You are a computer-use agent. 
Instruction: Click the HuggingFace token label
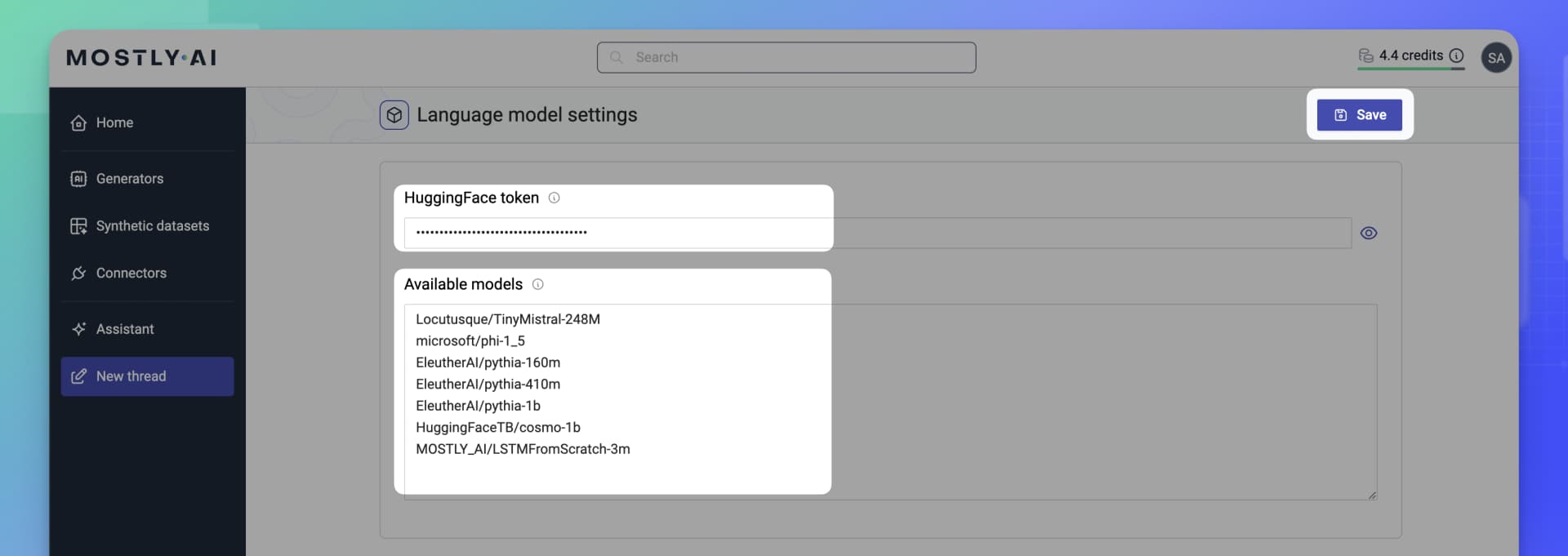(471, 198)
